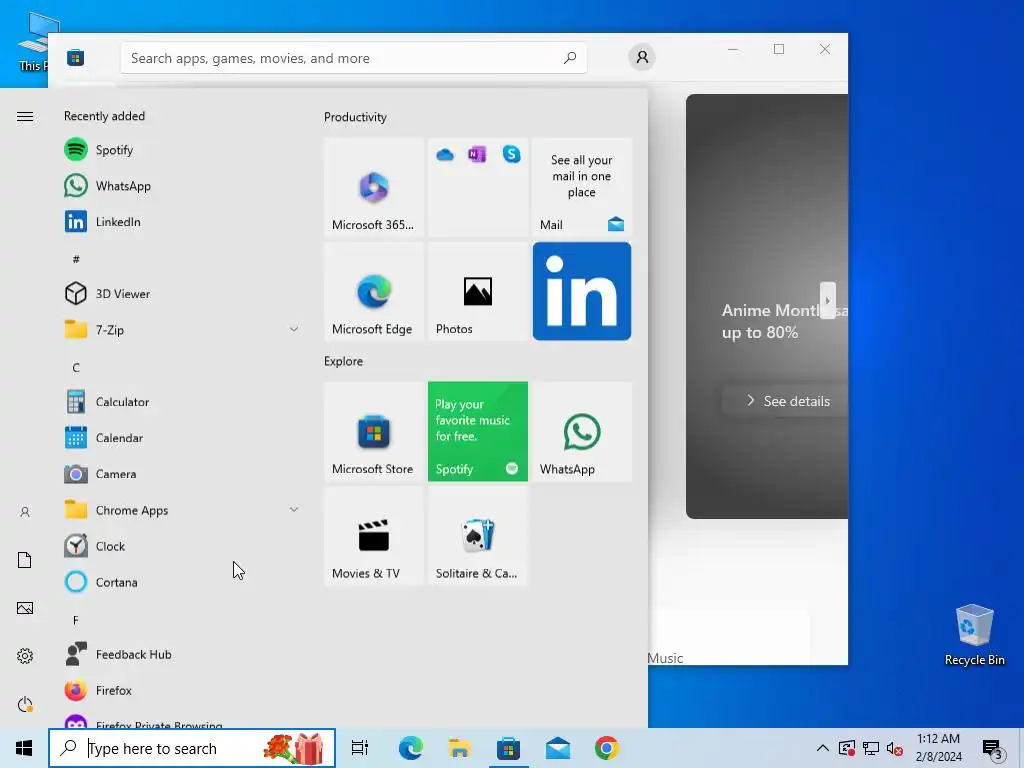The width and height of the screenshot is (1024, 768).
Task: Click the network icon in system tray
Action: click(871, 748)
